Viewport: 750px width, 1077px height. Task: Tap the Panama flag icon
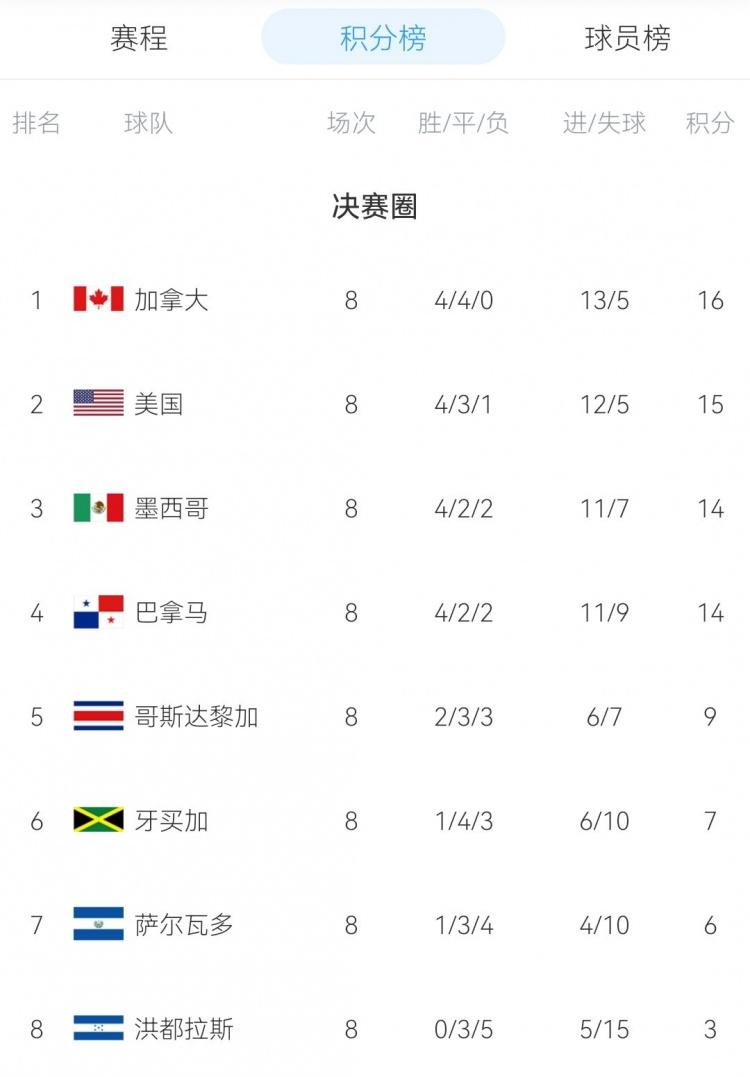click(x=98, y=611)
